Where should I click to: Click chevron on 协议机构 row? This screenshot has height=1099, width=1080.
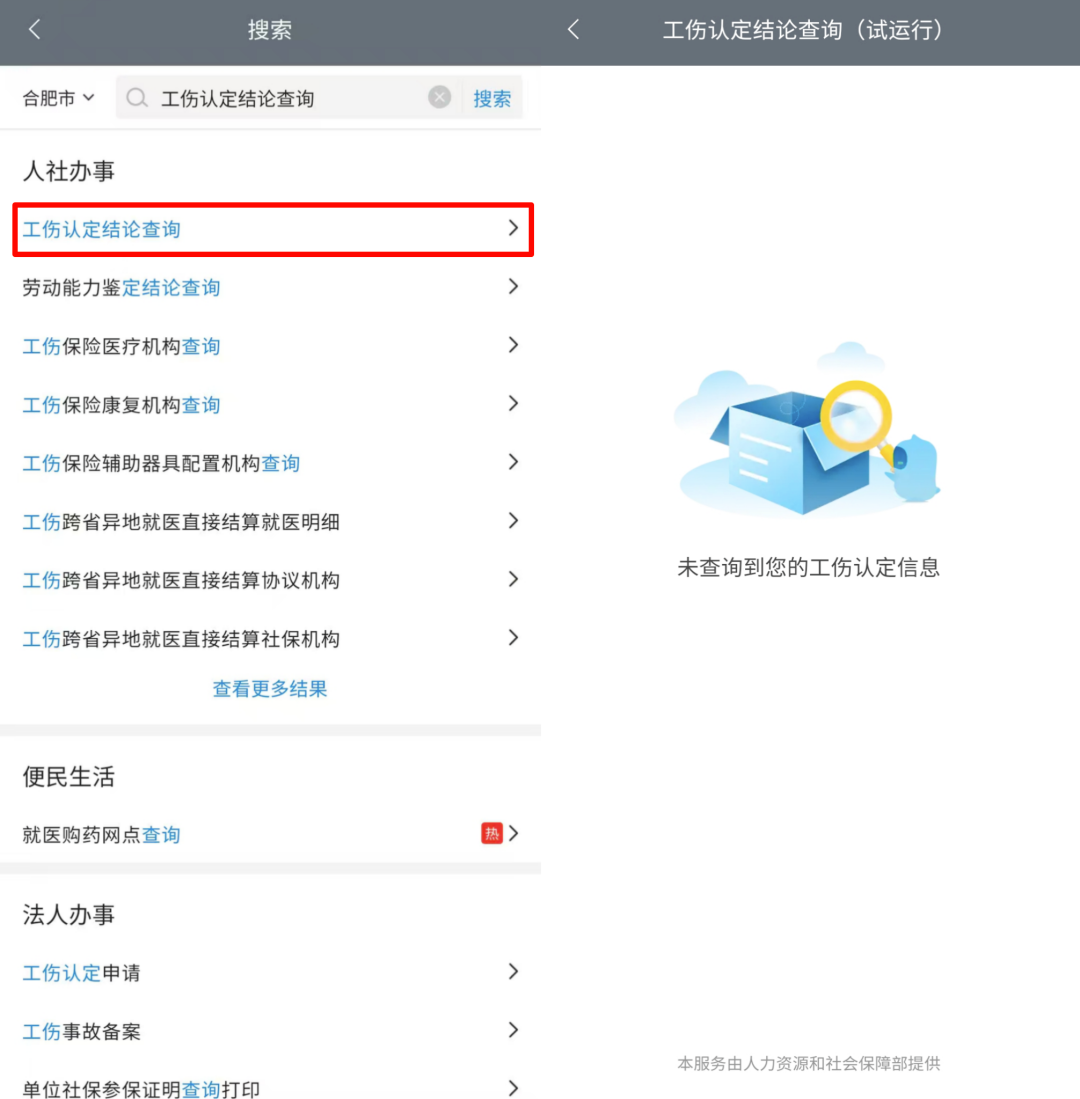pos(513,579)
